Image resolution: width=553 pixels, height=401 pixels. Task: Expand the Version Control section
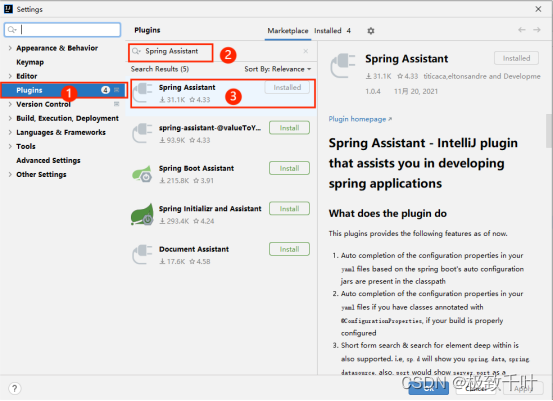(10, 104)
